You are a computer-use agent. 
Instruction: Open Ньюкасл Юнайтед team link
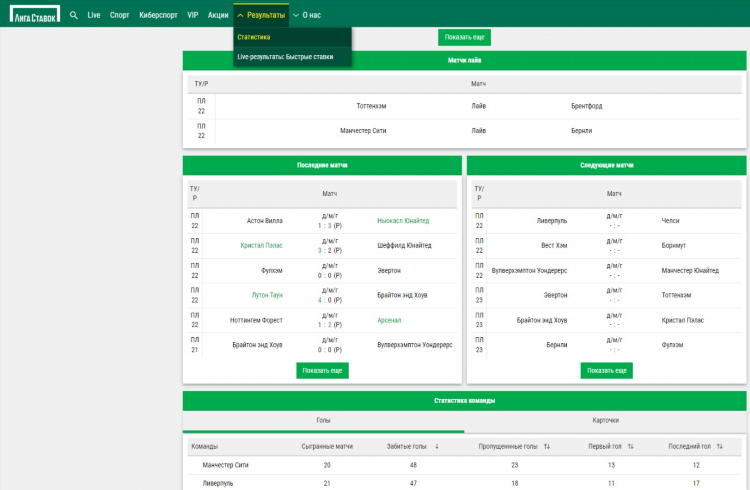pyautogui.click(x=403, y=221)
